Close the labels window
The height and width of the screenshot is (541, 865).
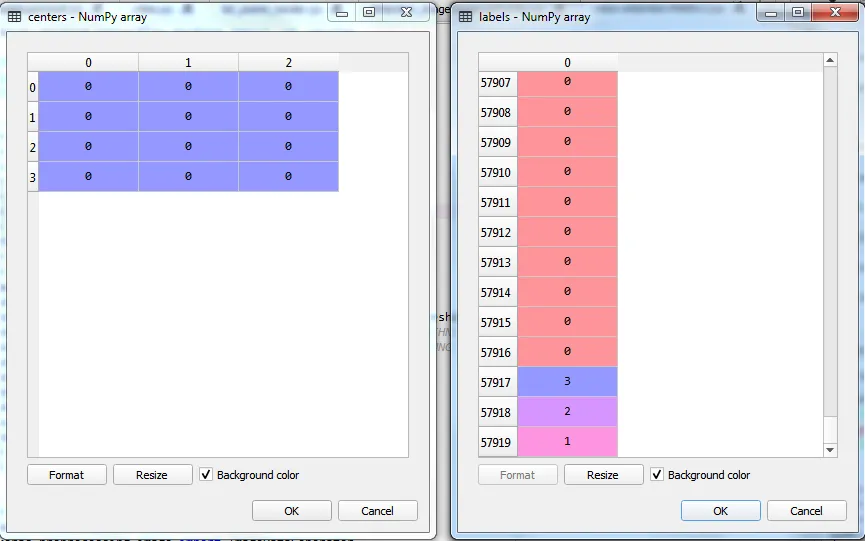point(835,12)
